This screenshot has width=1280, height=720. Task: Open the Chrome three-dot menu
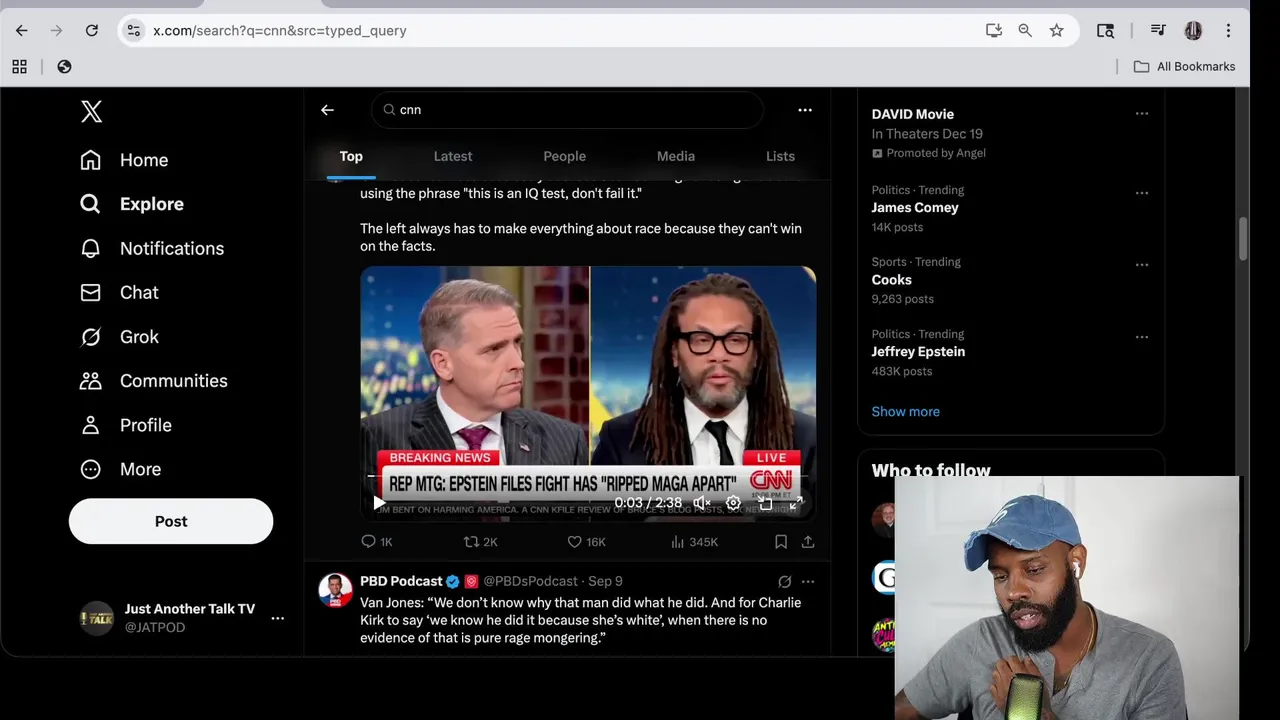pyautogui.click(x=1228, y=31)
